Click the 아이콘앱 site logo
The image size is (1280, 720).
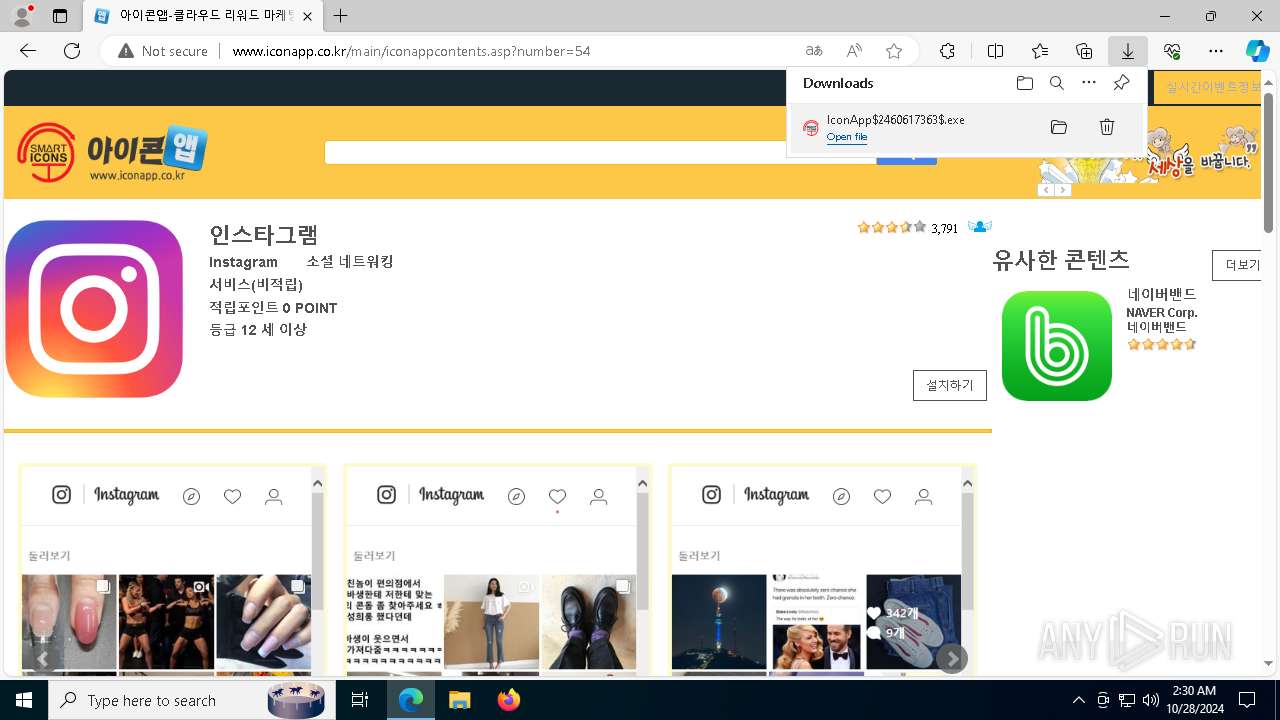tap(112, 152)
